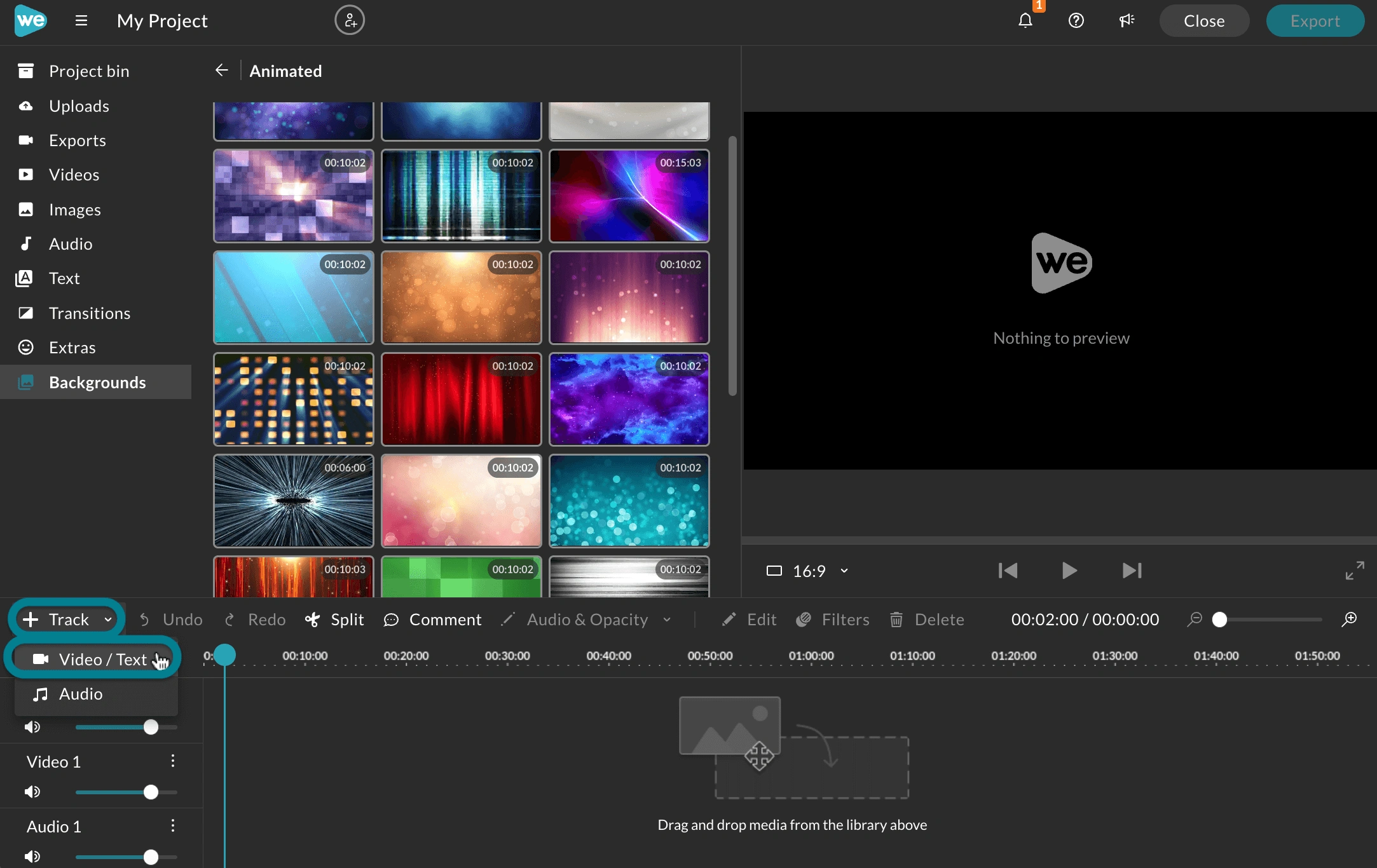Open Text library in sidebar
Screen dimensions: 1377x868
[95, 278]
